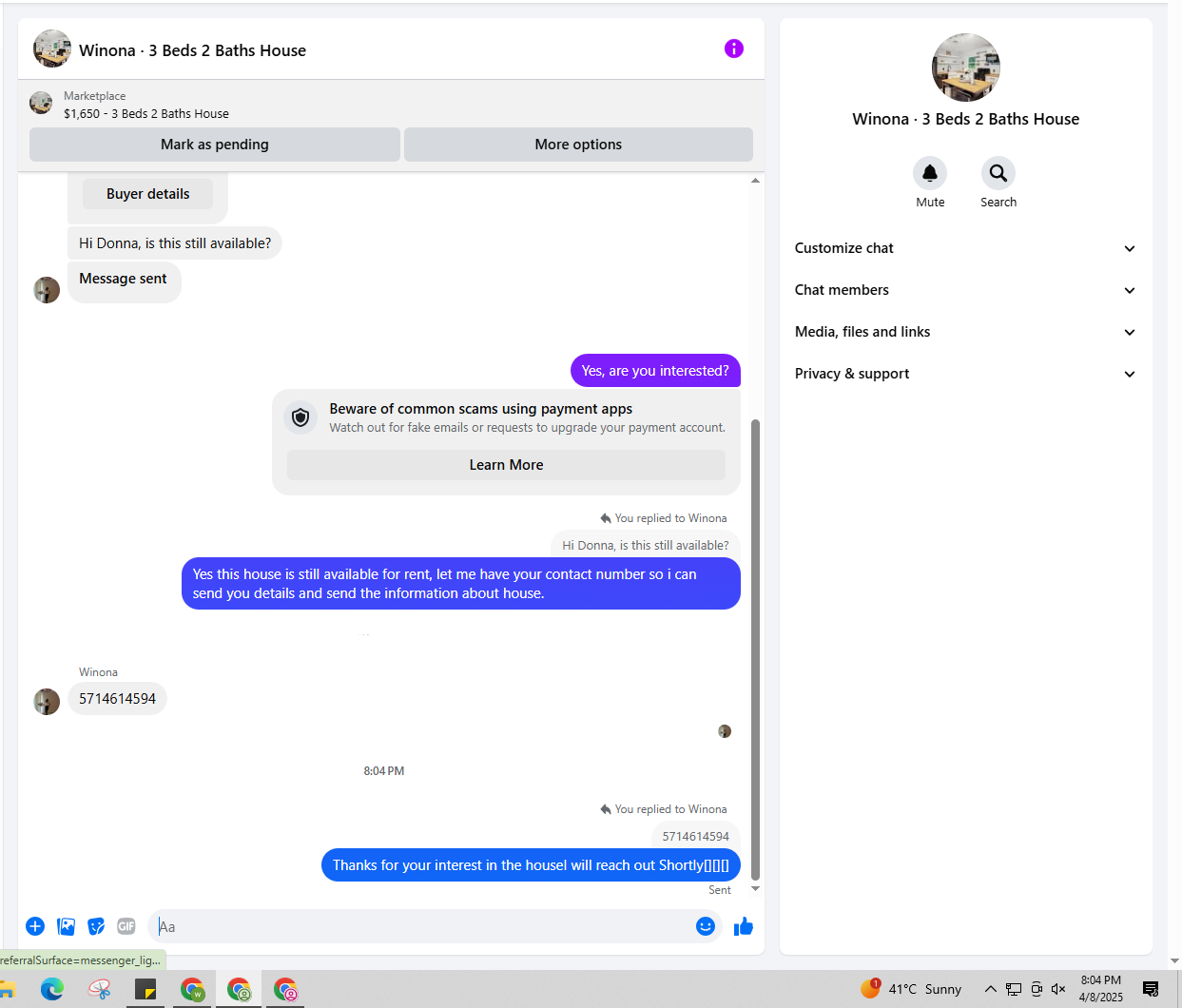The height and width of the screenshot is (1008, 1182).
Task: Open the notification center icon
Action: pos(1151,989)
